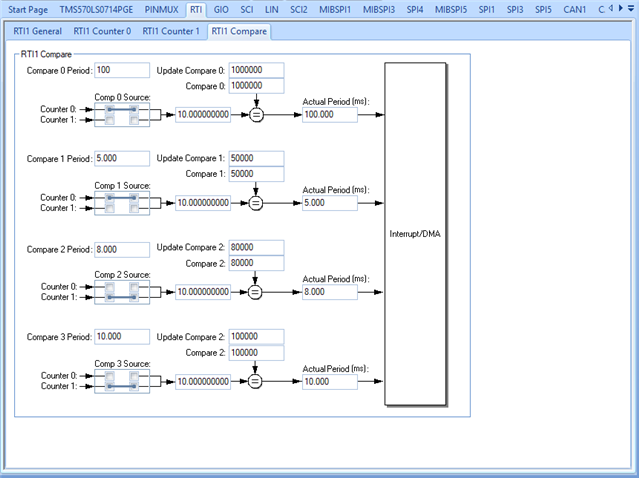The image size is (639, 478).
Task: Open the SCI tab
Action: tap(247, 9)
